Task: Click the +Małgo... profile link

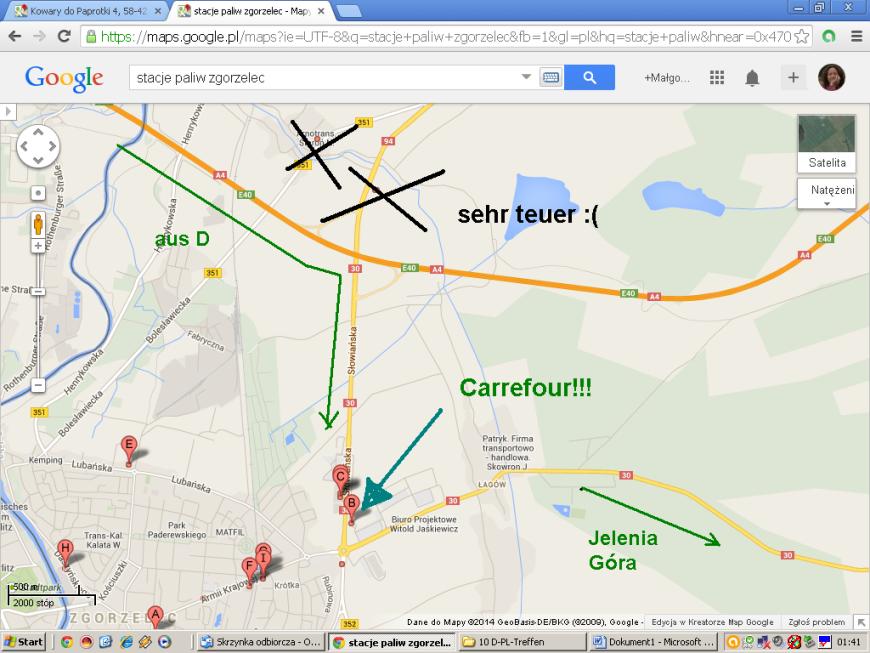Action: click(x=667, y=78)
